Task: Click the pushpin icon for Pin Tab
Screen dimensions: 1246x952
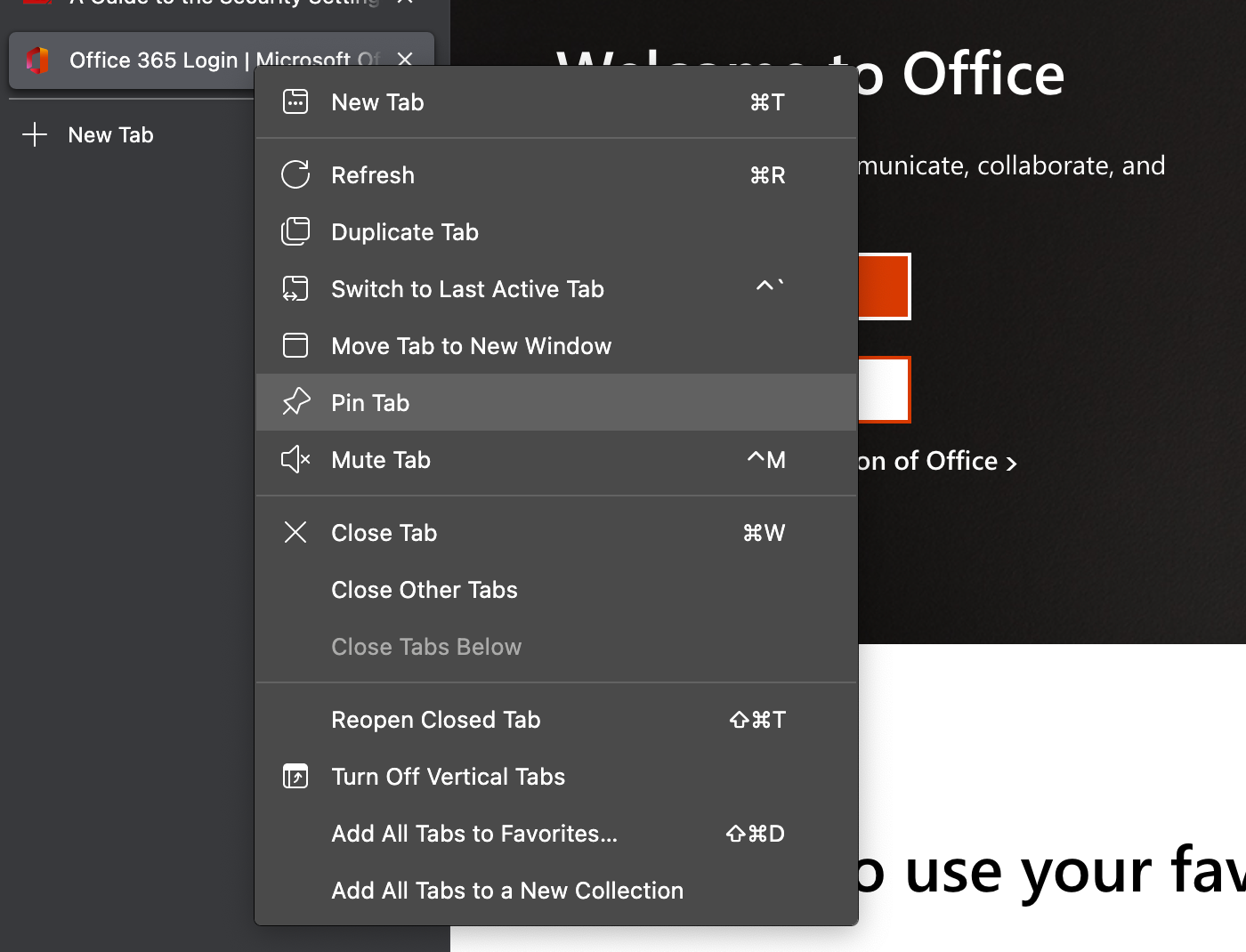Action: 295,403
